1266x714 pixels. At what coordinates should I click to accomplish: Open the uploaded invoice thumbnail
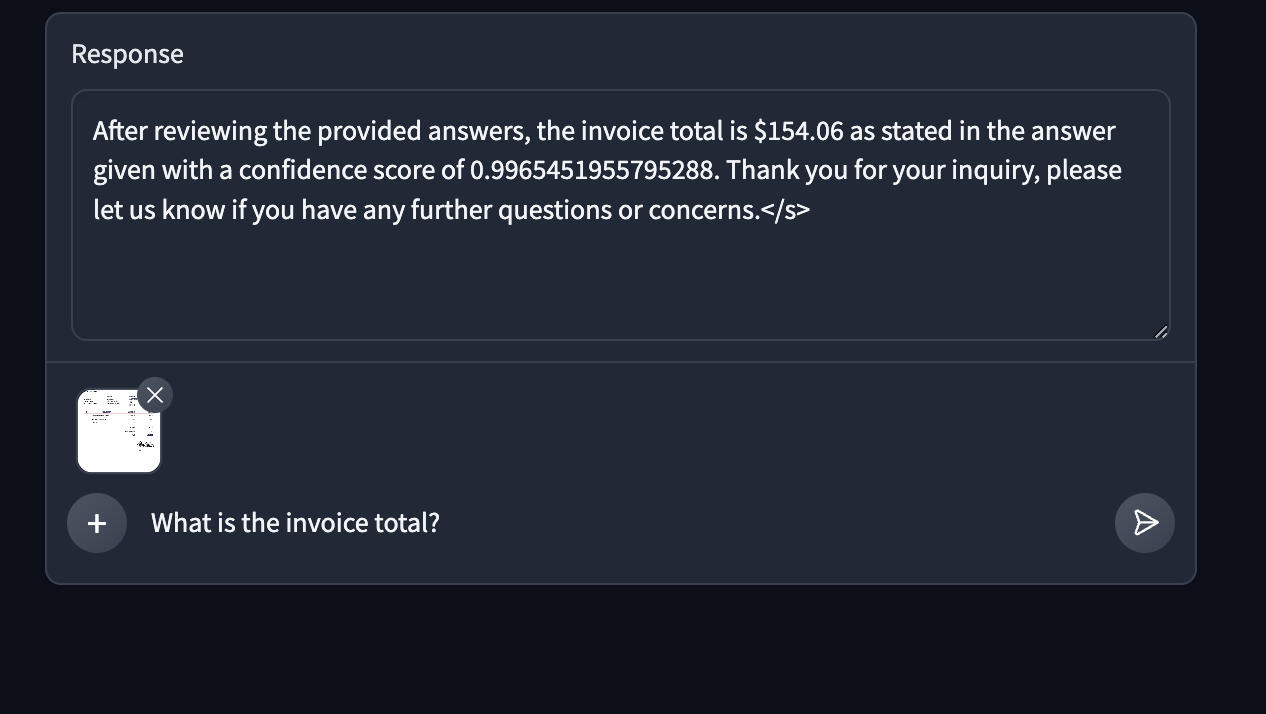[118, 433]
